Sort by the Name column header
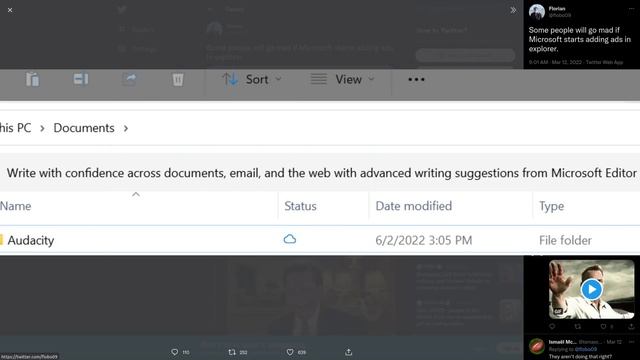 point(16,206)
